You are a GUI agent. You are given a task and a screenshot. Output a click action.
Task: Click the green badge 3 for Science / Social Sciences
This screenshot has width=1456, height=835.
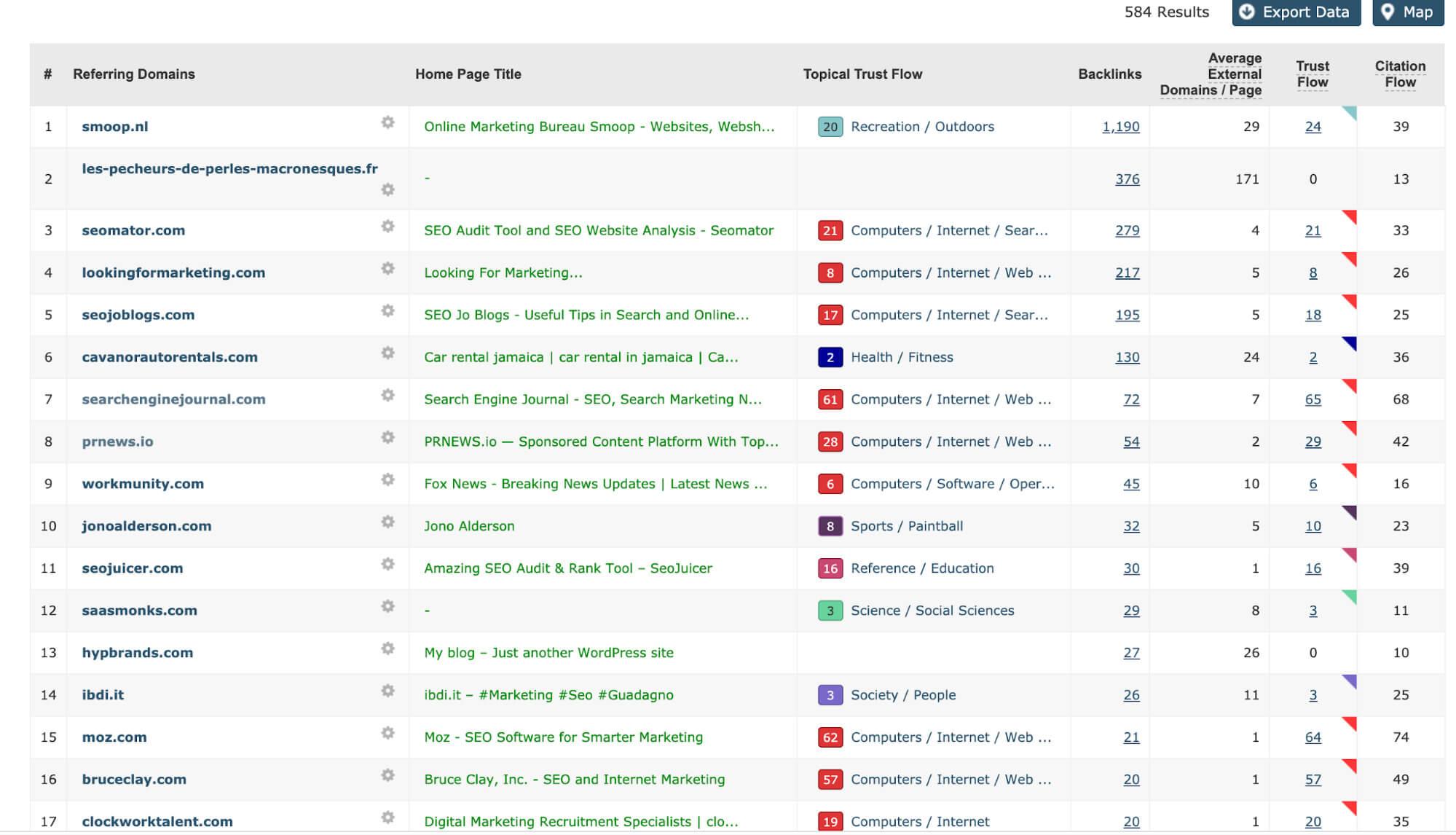click(x=830, y=611)
